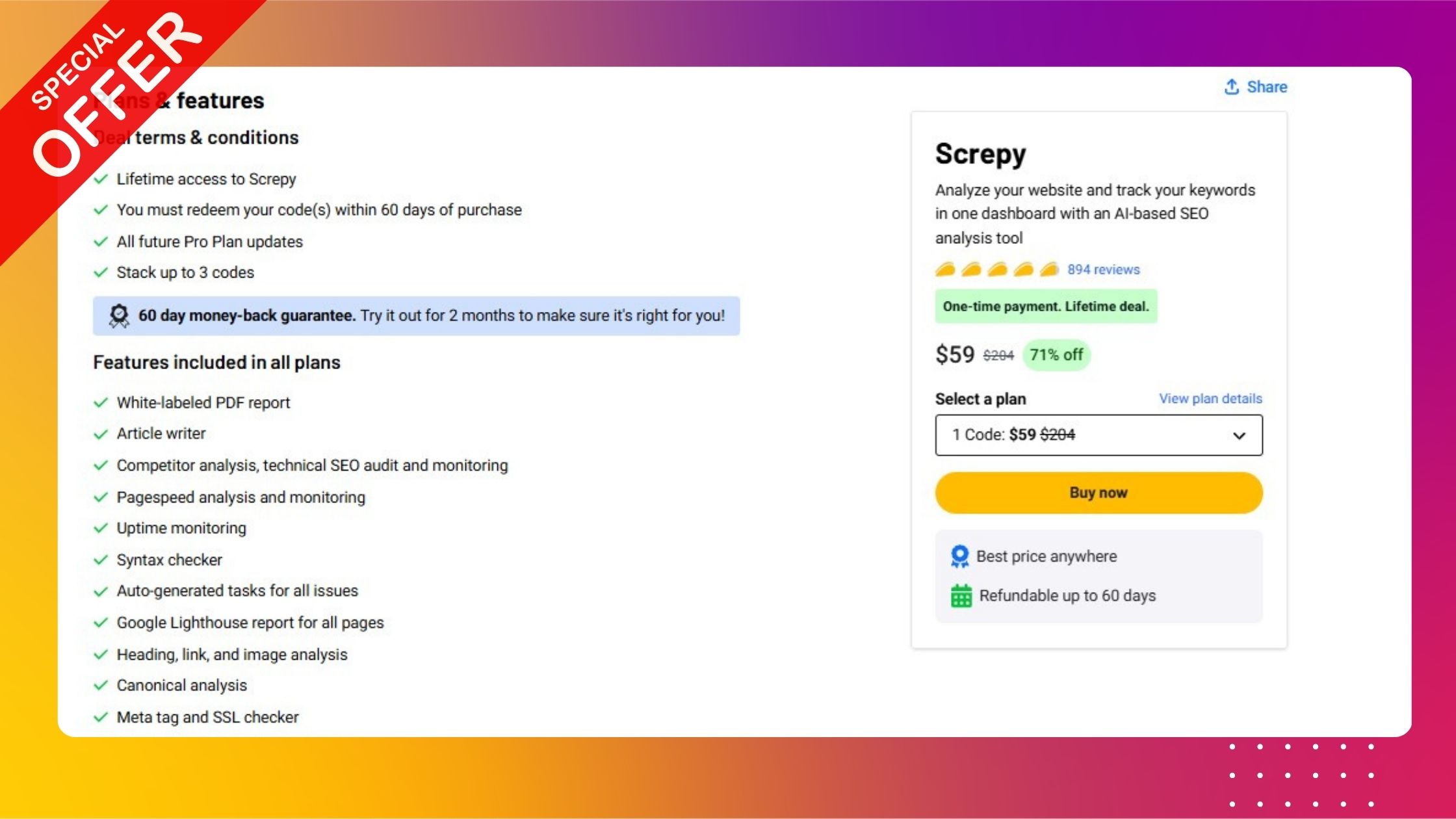Click the One-time payment Lifetime deal badge
The image size is (1456, 819).
[x=1046, y=306]
